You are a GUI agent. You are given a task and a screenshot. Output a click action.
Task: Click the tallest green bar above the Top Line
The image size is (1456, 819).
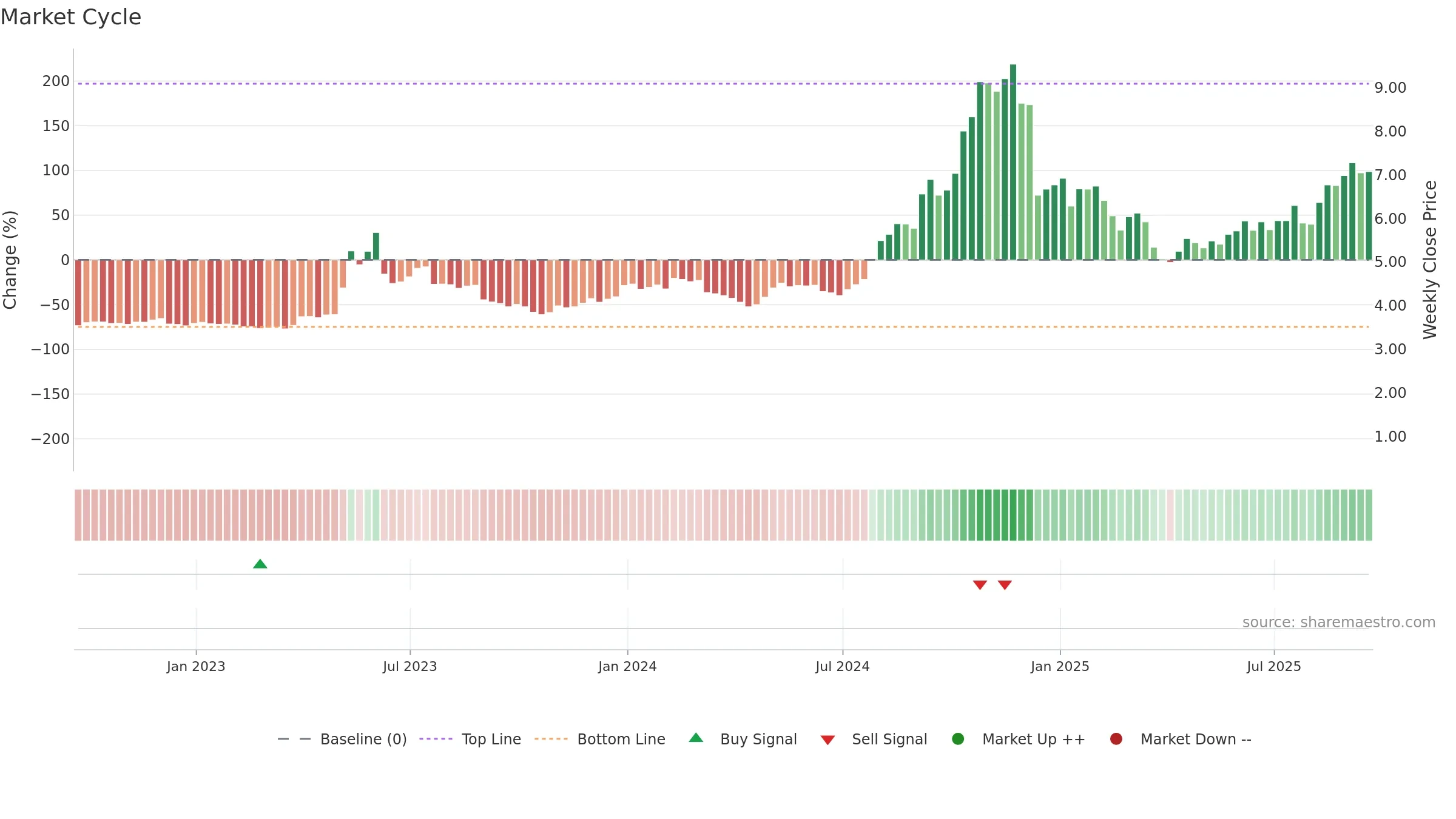(x=1013, y=162)
